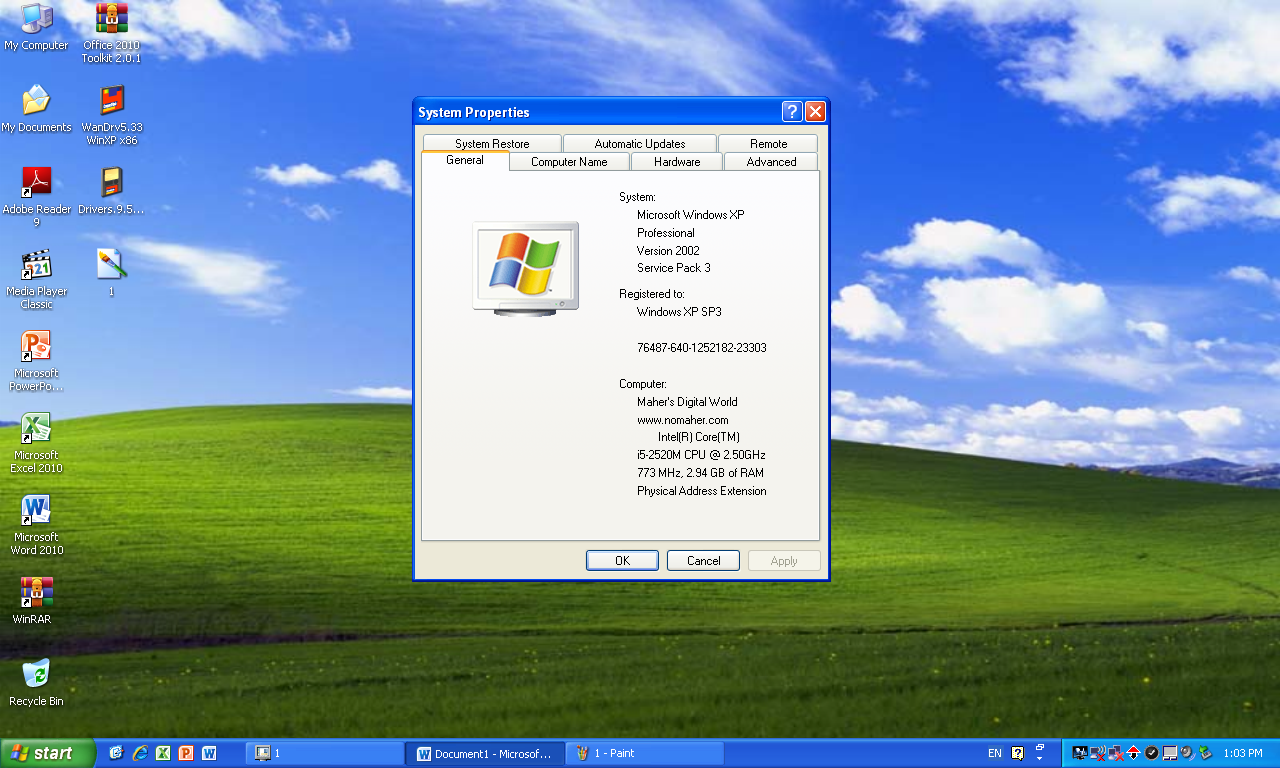Screen dimensions: 1280x768
Task: Close the System Properties dialog
Action: (x=815, y=111)
